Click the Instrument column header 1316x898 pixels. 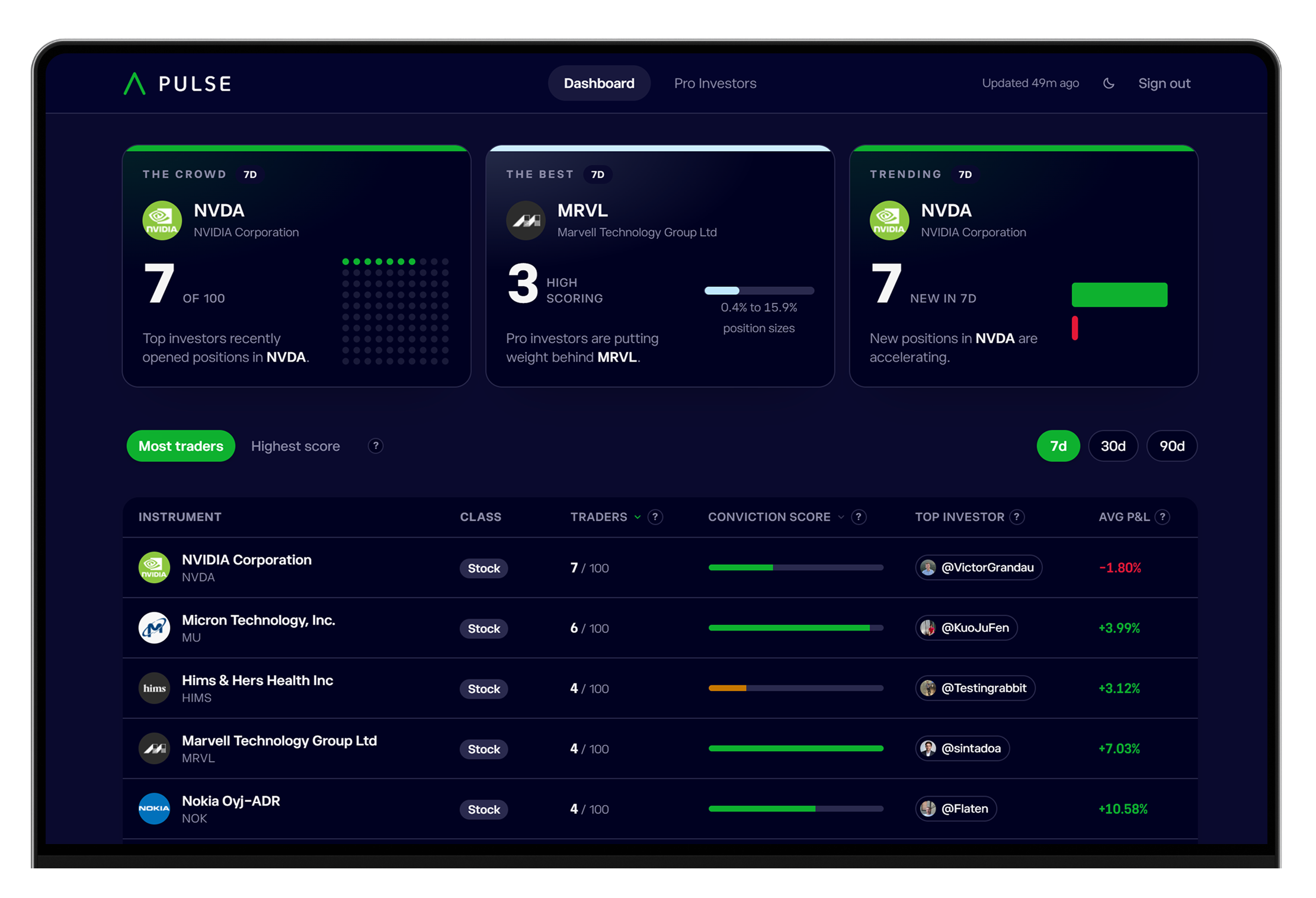click(180, 517)
